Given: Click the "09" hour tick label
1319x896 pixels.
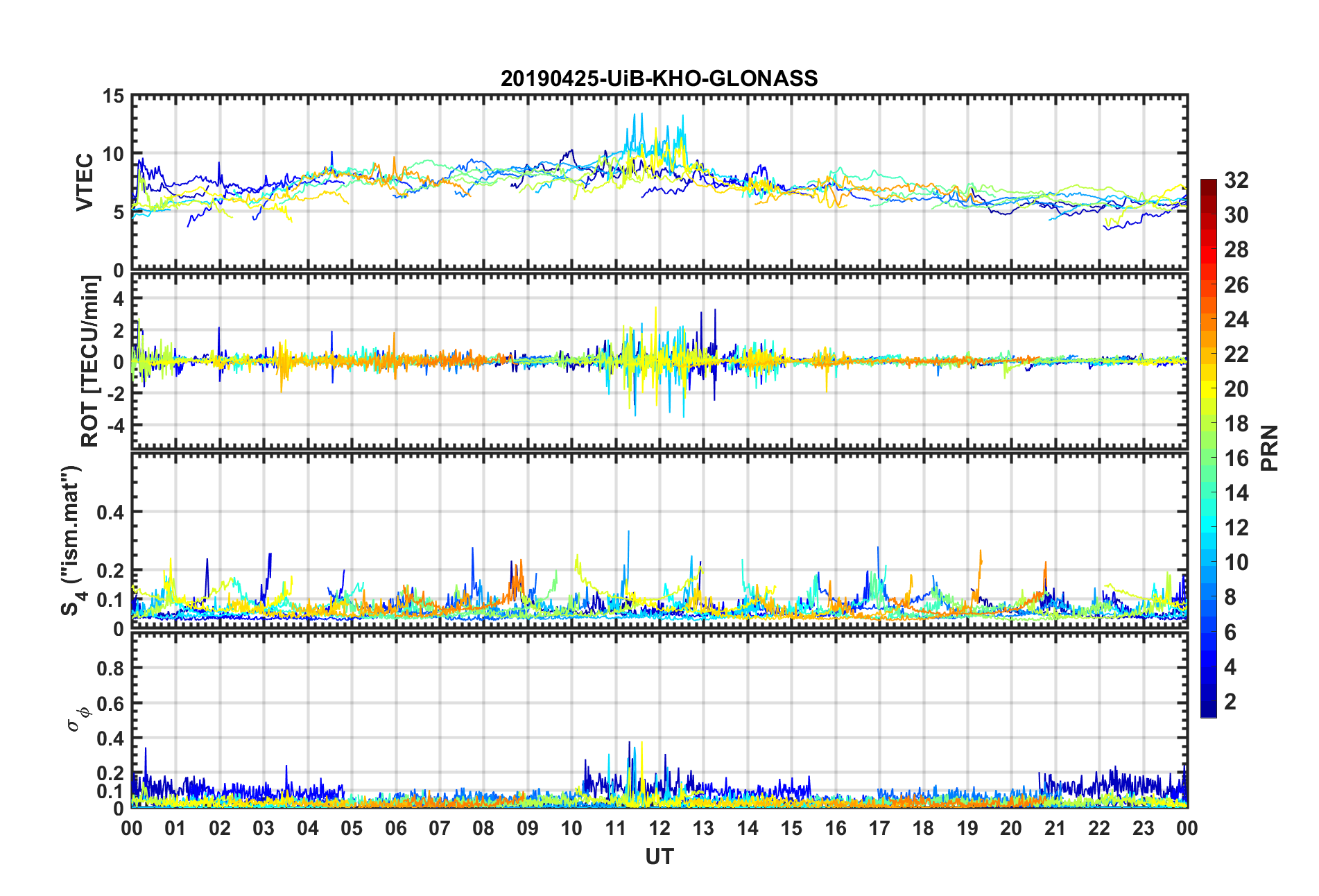Looking at the screenshot, I should [x=528, y=828].
